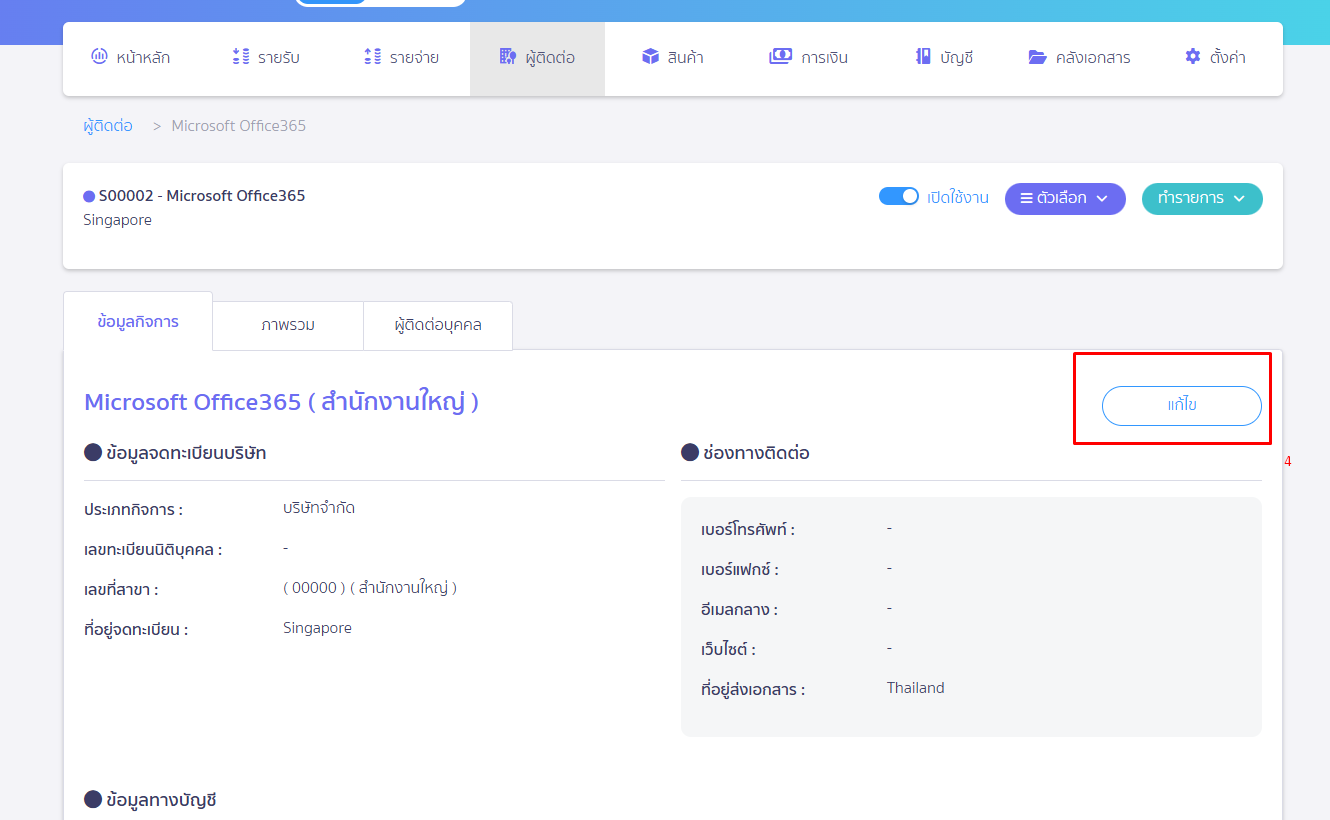Click the อีเมลกลาง email label
This screenshot has width=1330, height=820.
pyautogui.click(x=740, y=610)
